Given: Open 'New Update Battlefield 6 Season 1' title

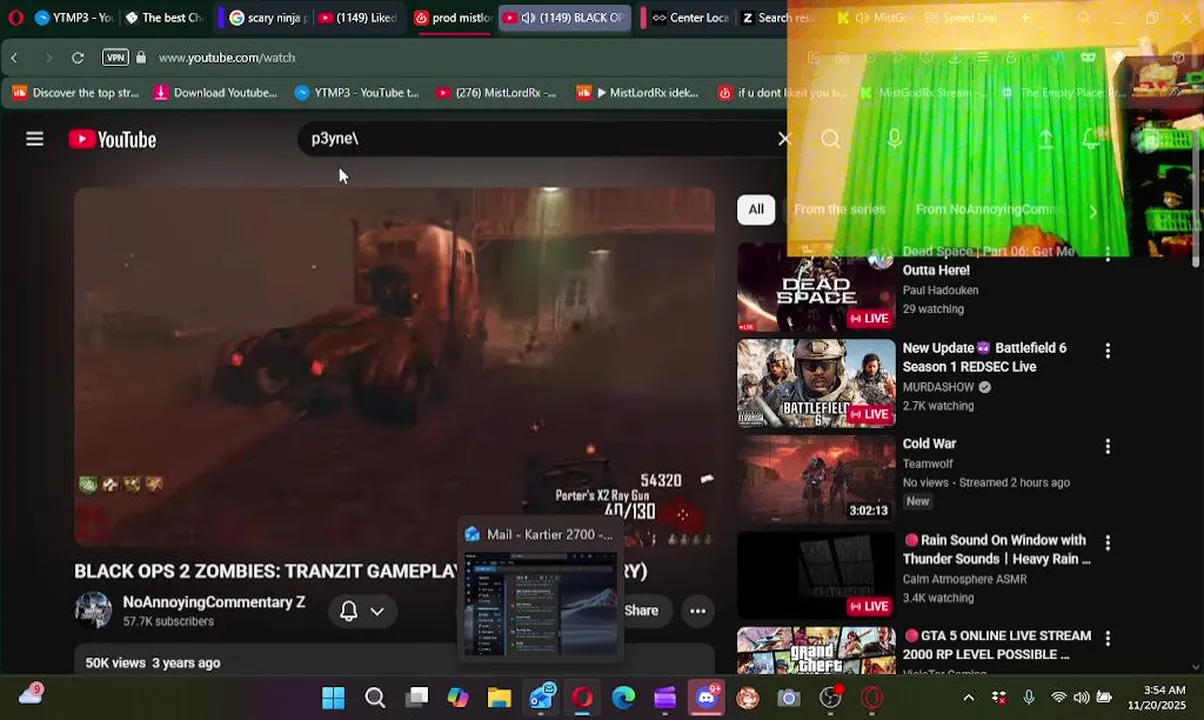Looking at the screenshot, I should pos(985,357).
